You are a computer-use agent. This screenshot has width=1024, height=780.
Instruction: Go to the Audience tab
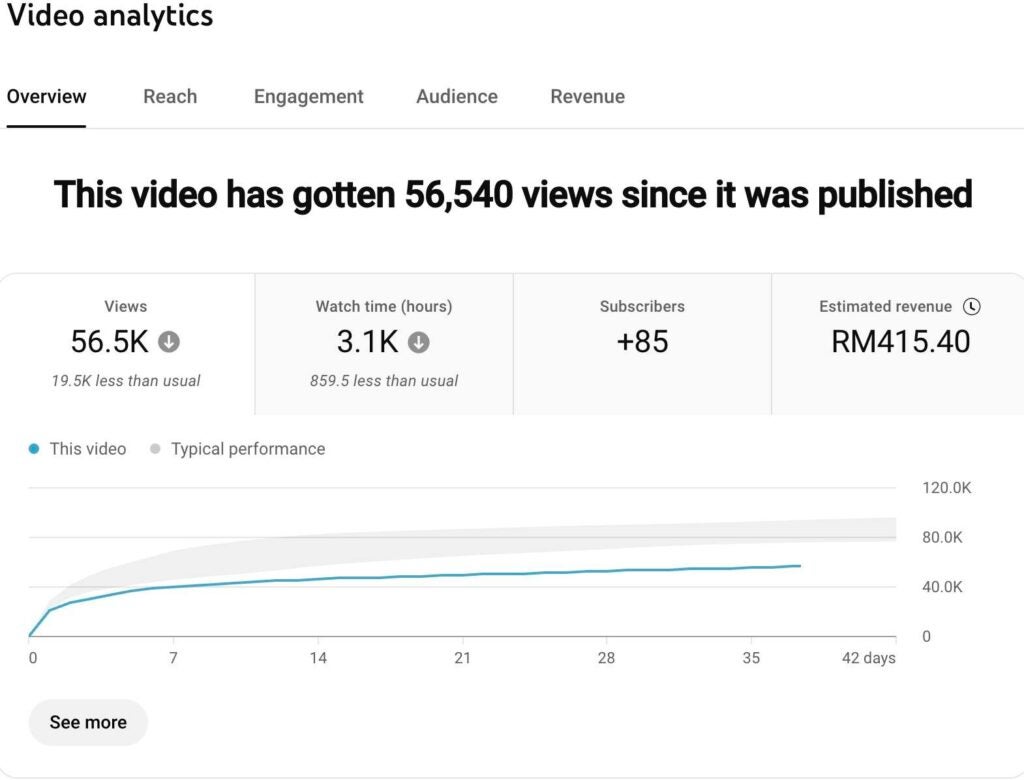456,97
